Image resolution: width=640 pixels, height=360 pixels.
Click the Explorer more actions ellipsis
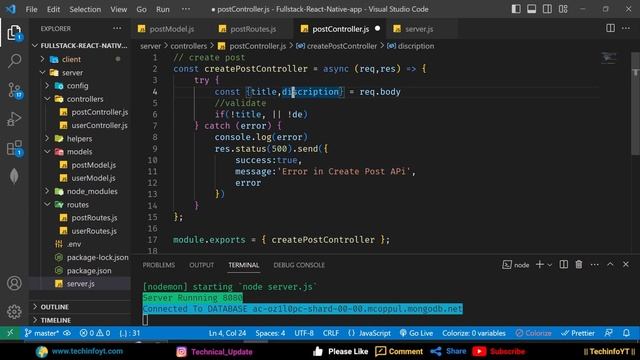pyautogui.click(x=117, y=29)
